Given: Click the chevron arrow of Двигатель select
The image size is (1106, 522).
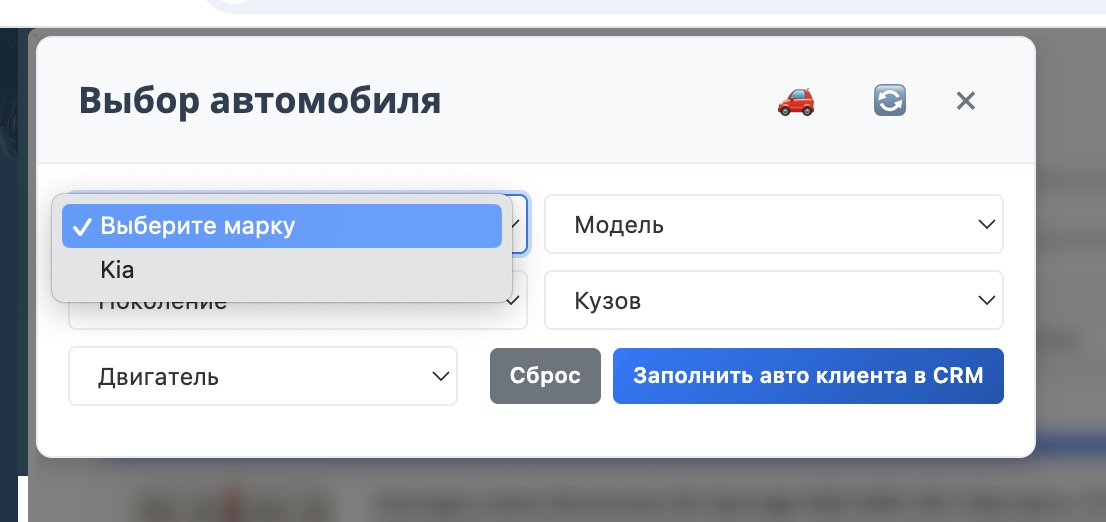Looking at the screenshot, I should (439, 376).
